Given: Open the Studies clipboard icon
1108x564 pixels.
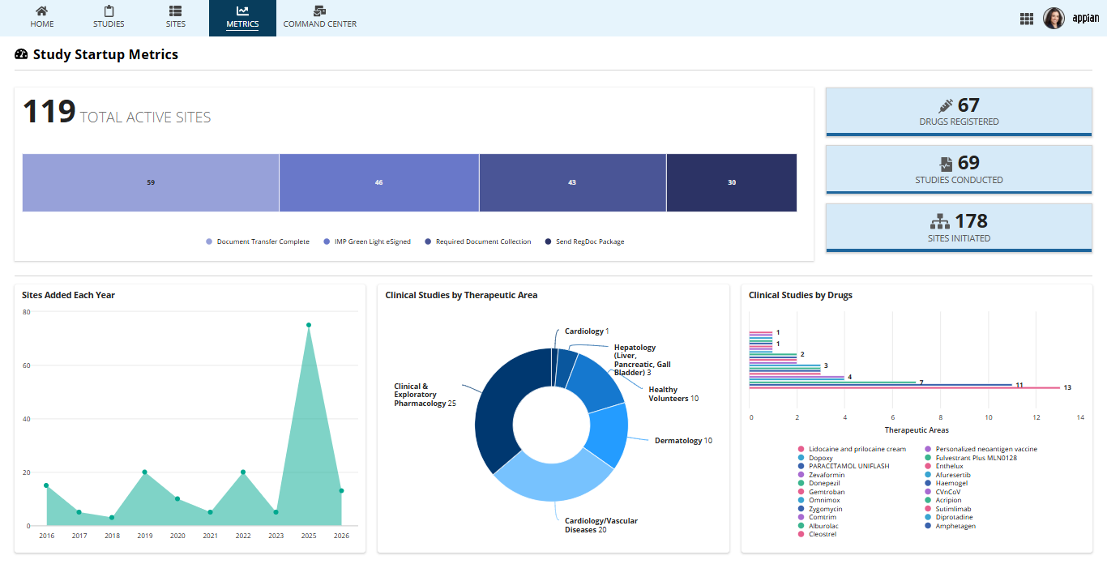Looking at the screenshot, I should coord(108,11).
